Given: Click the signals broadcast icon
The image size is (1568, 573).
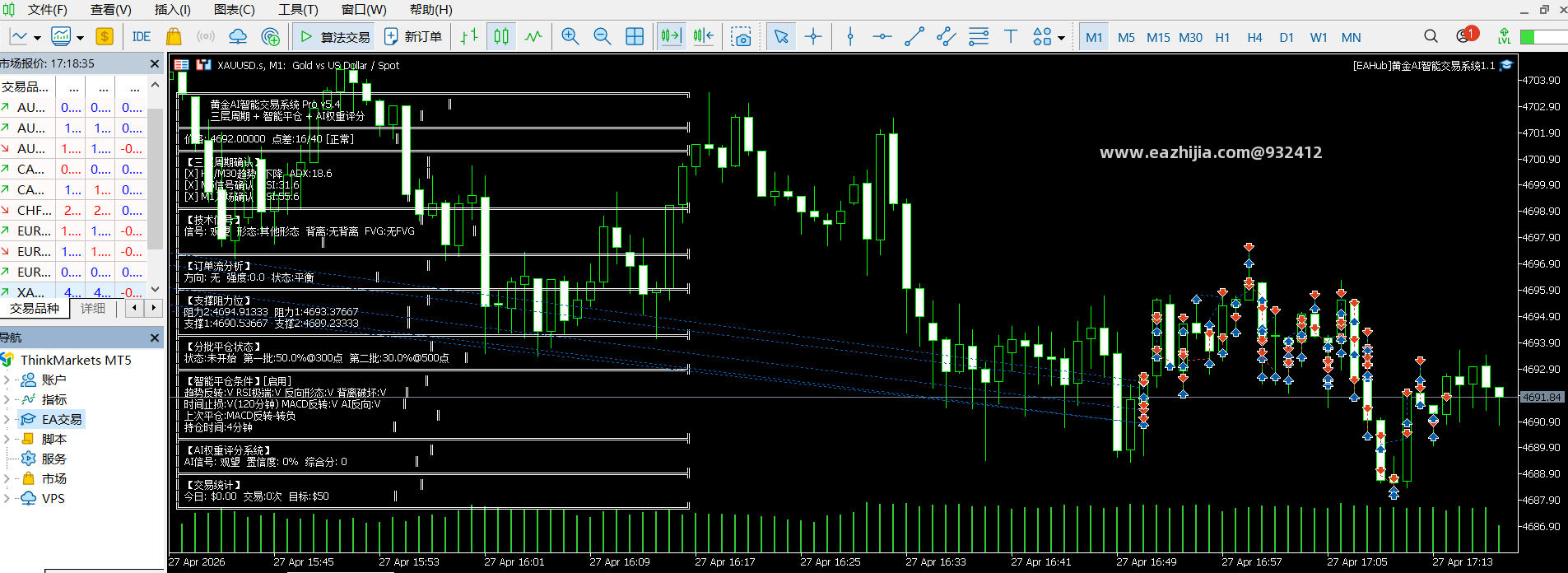Looking at the screenshot, I should click(206, 36).
